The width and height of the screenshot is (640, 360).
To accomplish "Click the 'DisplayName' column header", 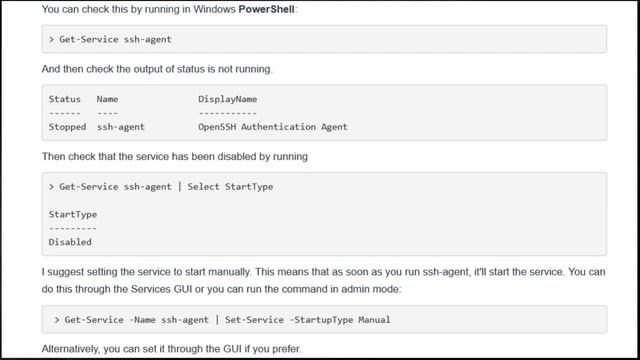I will point(227,99).
